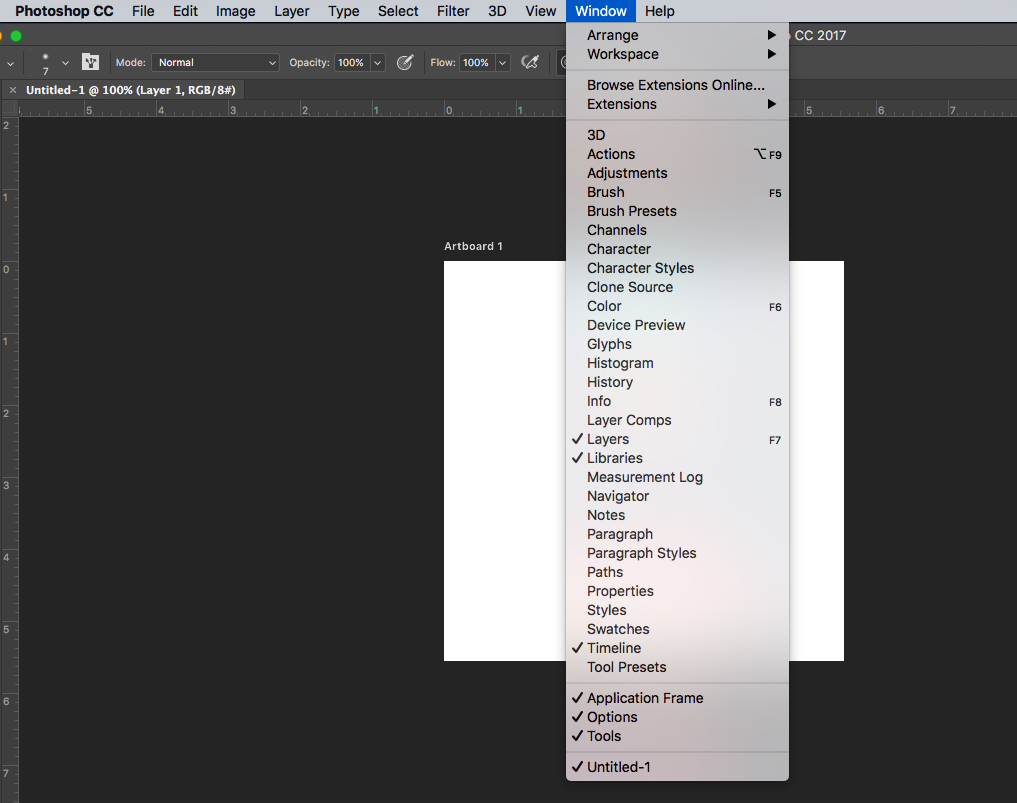This screenshot has height=803, width=1017.
Task: Uncheck Libraries panel in Window menu
Action: click(677, 458)
